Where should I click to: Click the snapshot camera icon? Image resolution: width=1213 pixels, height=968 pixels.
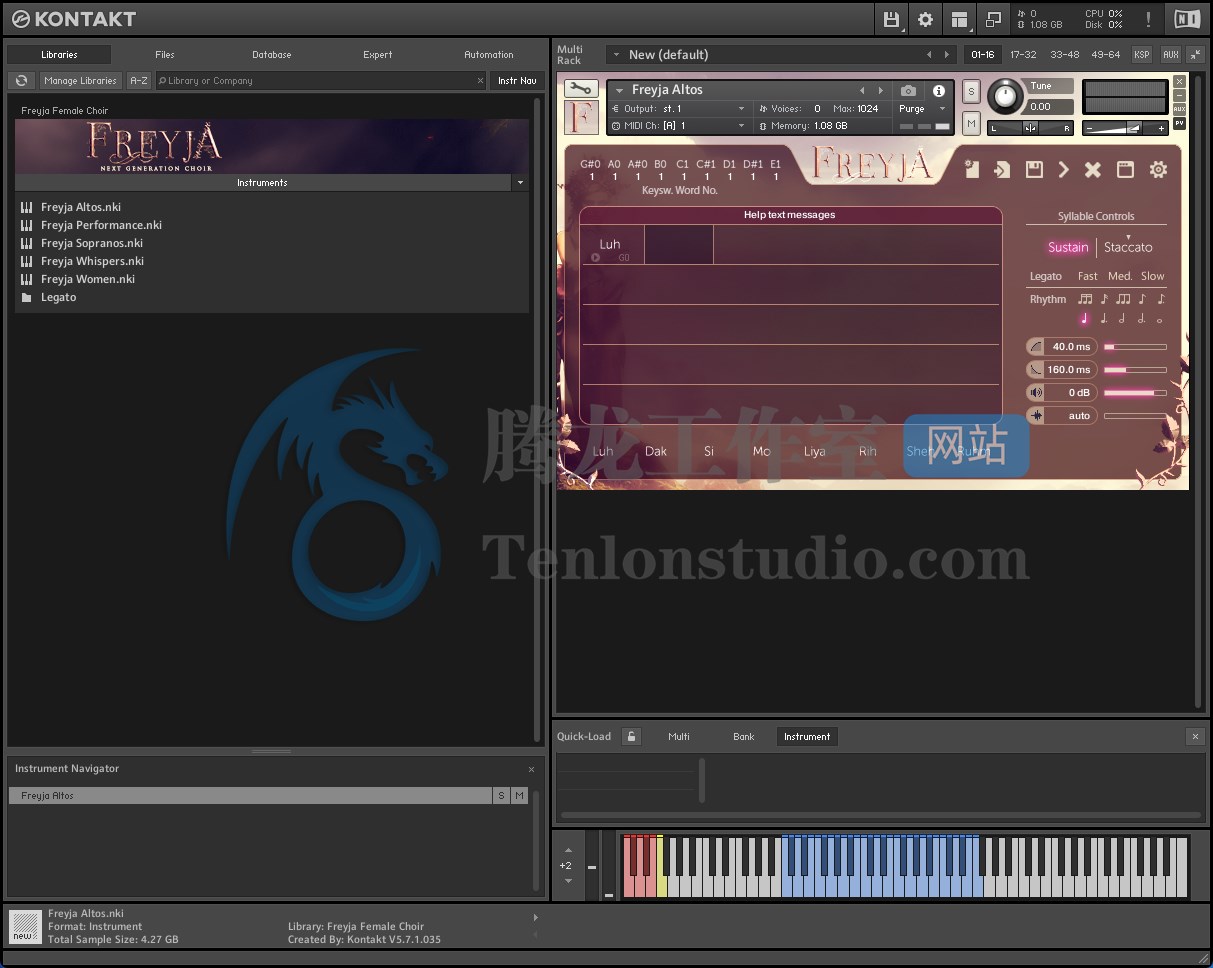(x=908, y=91)
